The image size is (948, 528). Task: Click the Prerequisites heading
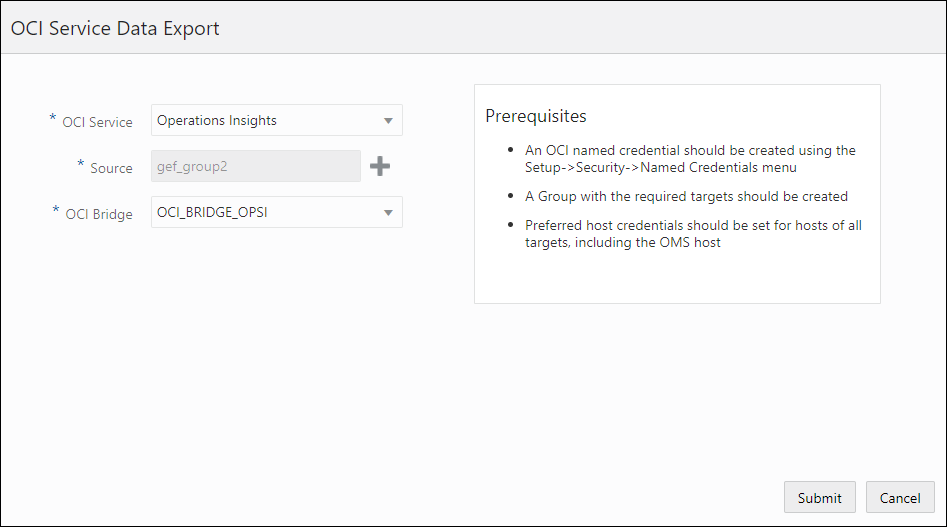click(x=536, y=116)
